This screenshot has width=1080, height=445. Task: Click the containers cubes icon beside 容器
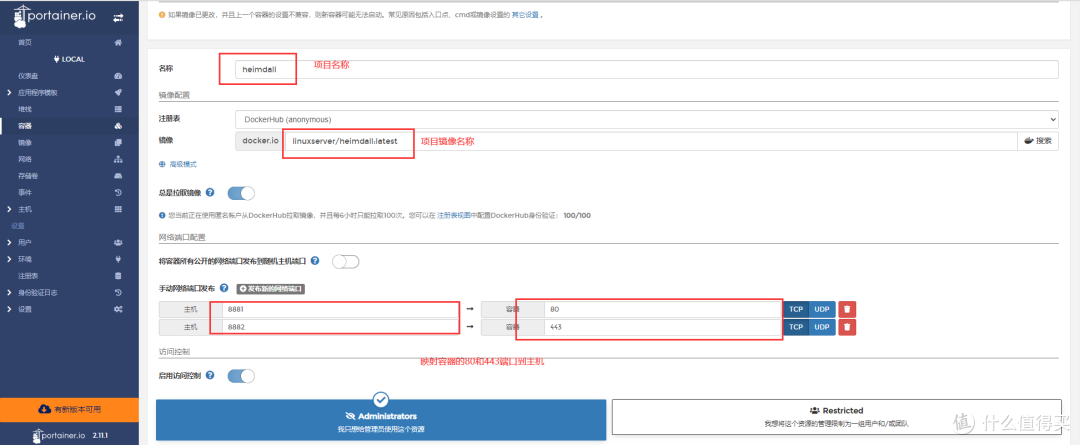[x=118, y=126]
